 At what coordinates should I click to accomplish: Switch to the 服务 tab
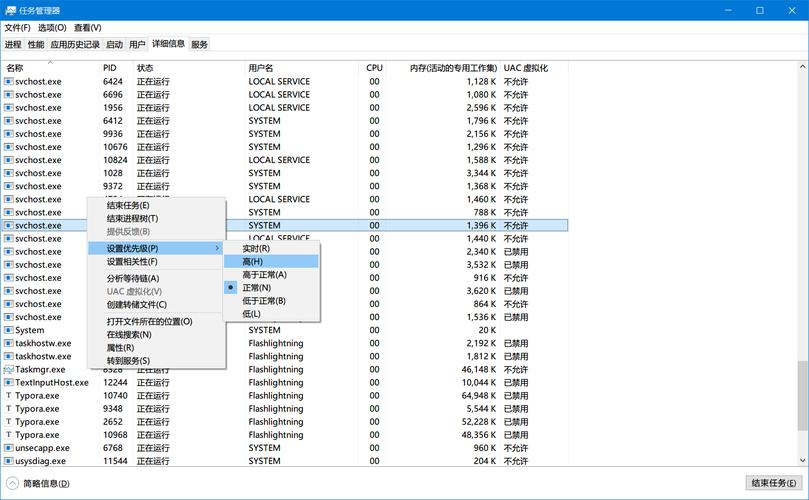(199, 44)
